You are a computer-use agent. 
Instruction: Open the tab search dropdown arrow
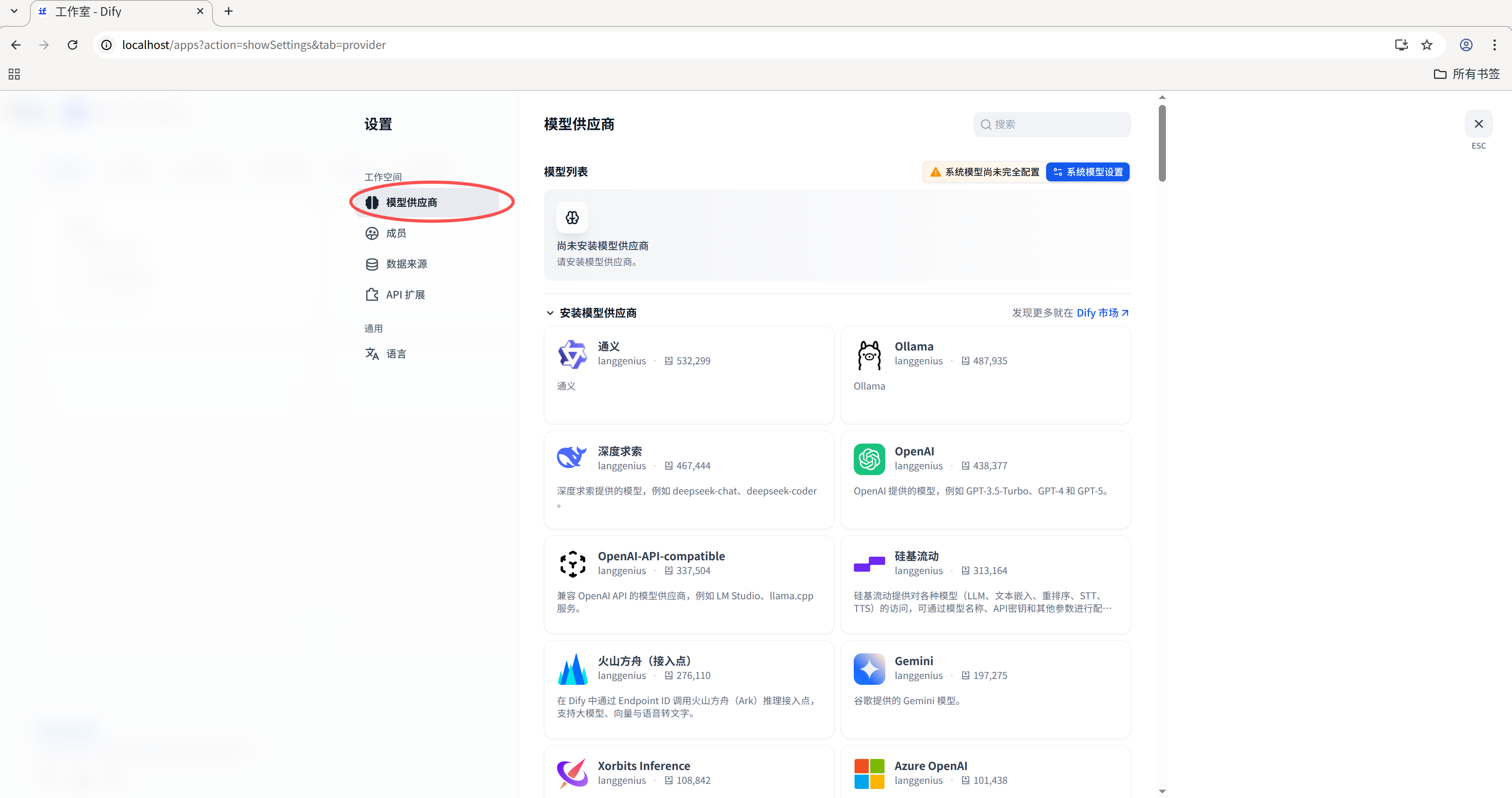pos(14,11)
